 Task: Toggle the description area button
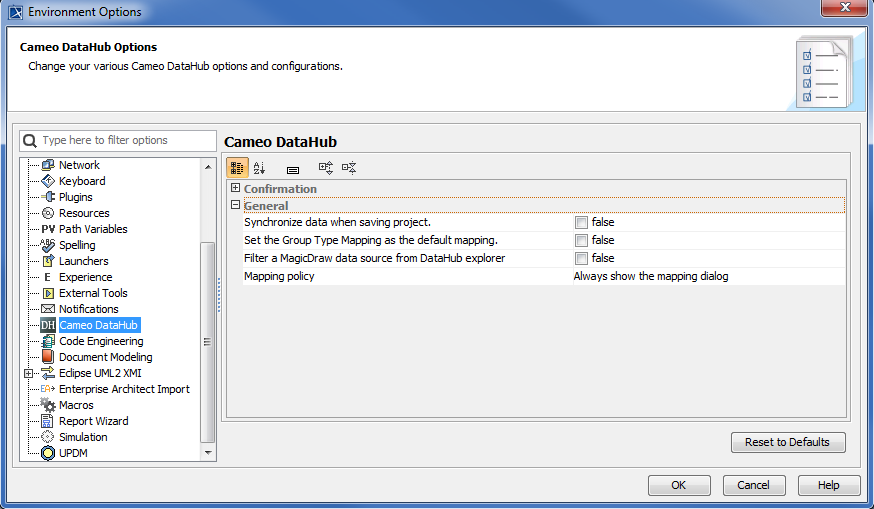pyautogui.click(x=293, y=169)
